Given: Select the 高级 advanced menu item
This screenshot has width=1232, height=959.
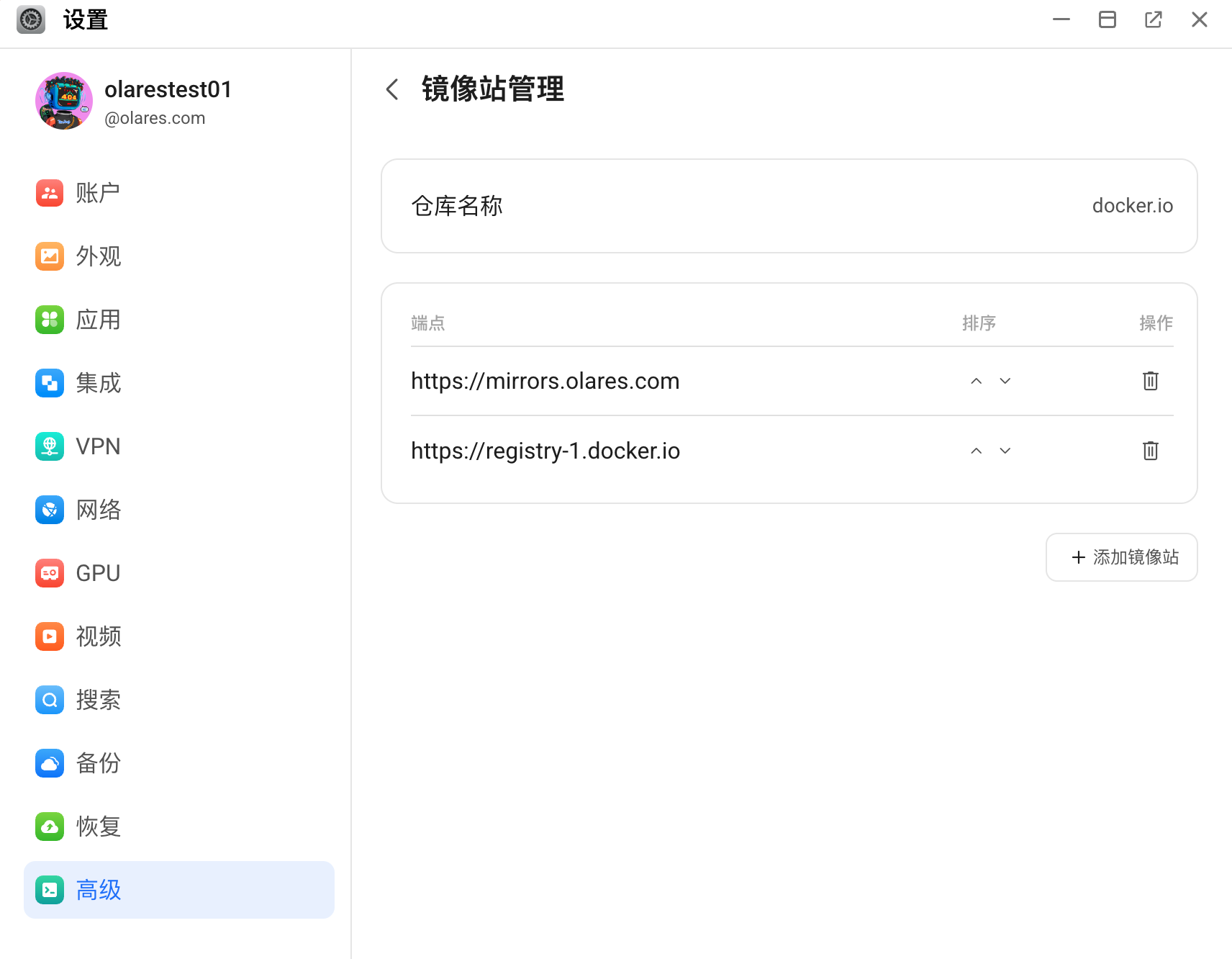Looking at the screenshot, I should [x=98, y=890].
